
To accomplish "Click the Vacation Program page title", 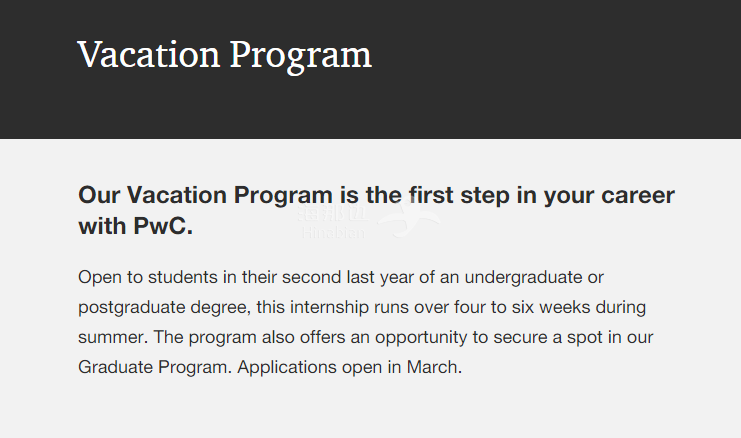I will click(x=225, y=56).
